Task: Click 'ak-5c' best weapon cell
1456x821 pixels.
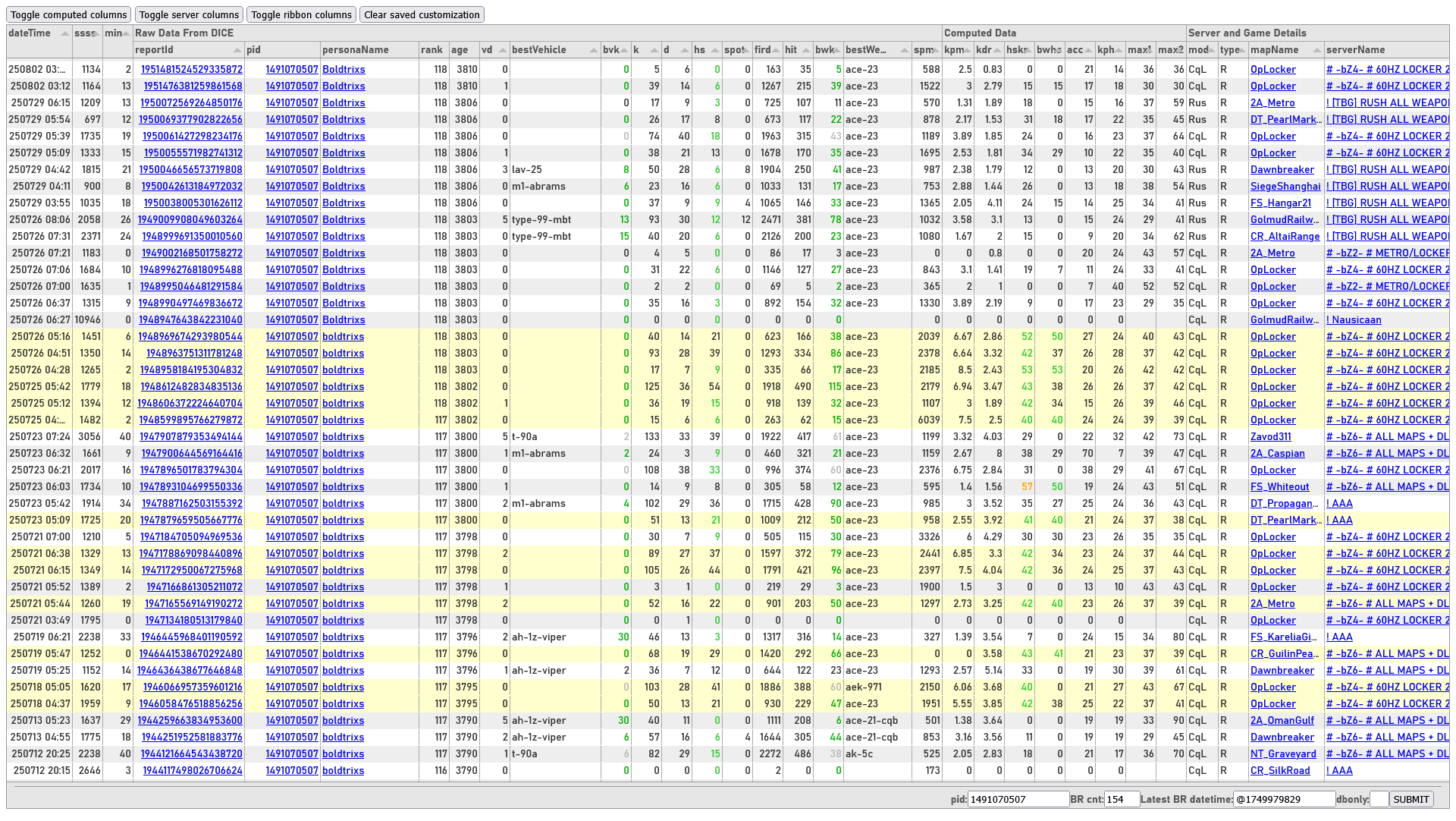Action: click(x=858, y=754)
